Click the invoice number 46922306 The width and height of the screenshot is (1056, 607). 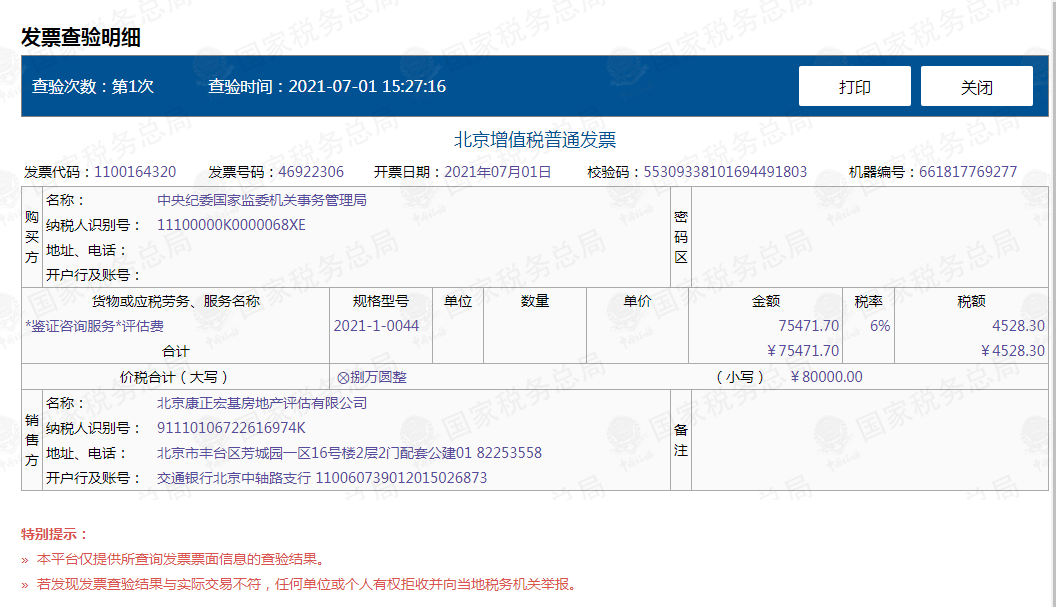pyautogui.click(x=311, y=172)
